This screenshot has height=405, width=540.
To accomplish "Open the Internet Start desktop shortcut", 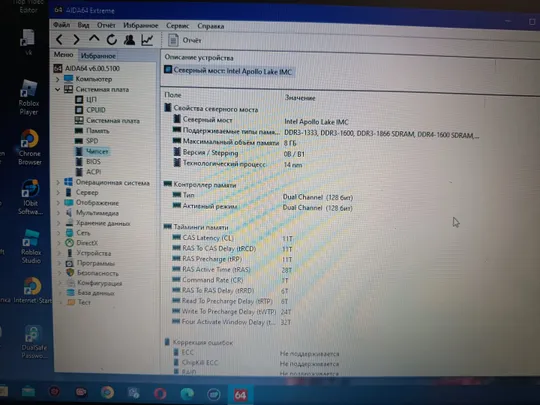I will pyautogui.click(x=33, y=290).
